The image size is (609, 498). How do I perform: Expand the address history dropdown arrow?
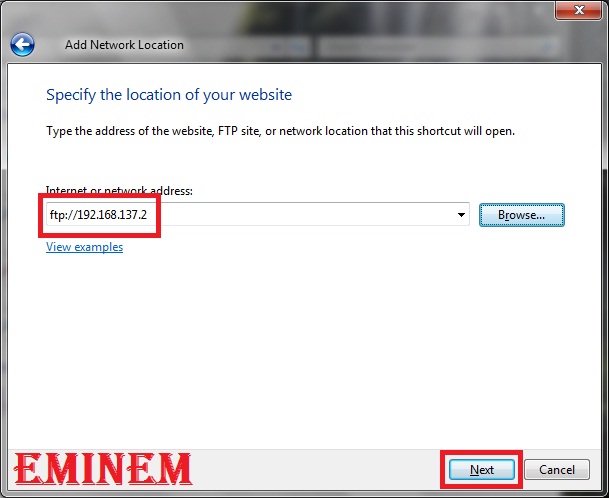(461, 214)
